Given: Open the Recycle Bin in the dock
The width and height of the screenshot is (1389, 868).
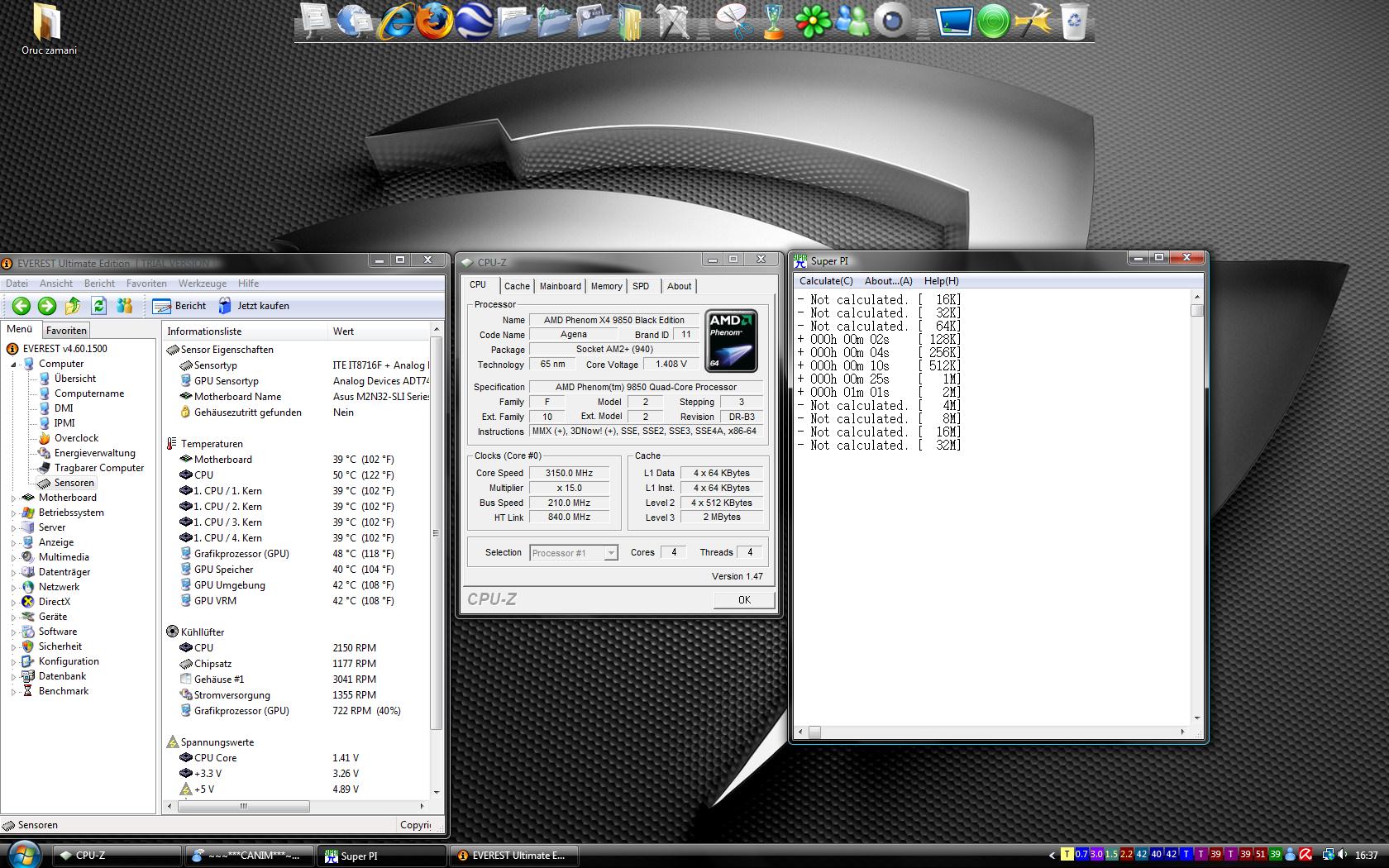Looking at the screenshot, I should (x=1074, y=21).
